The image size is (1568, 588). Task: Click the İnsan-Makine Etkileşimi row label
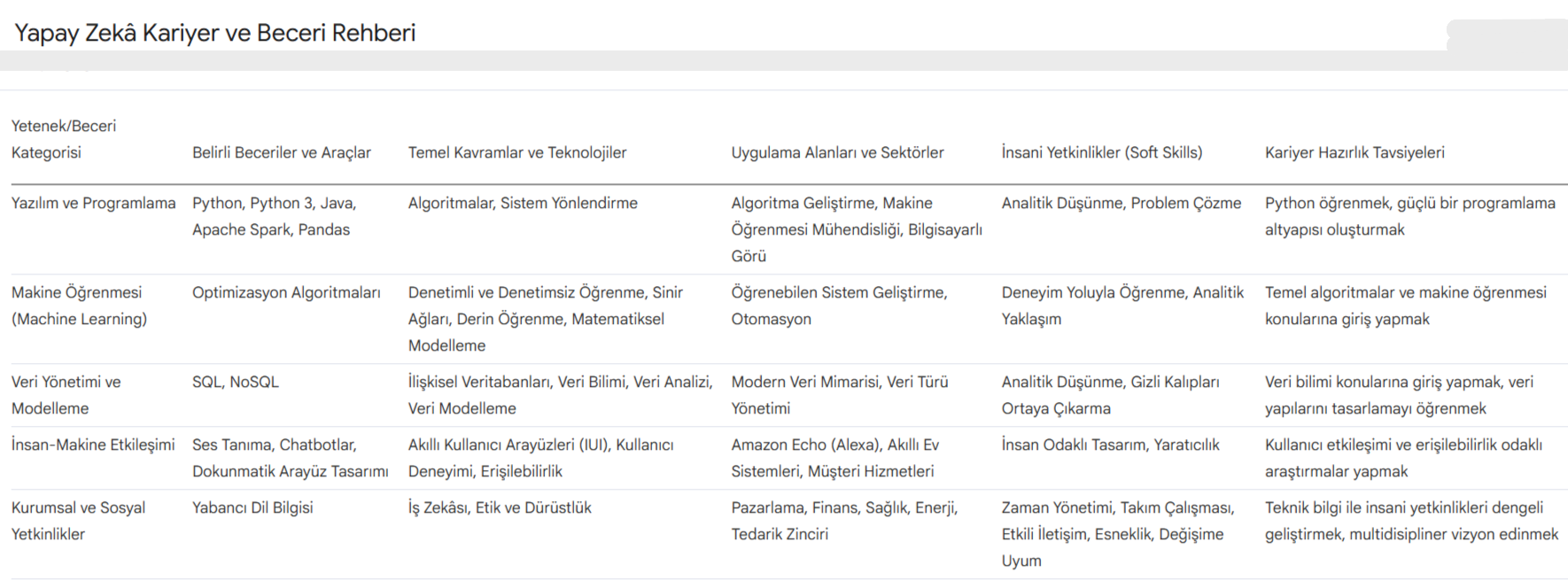coord(93,445)
